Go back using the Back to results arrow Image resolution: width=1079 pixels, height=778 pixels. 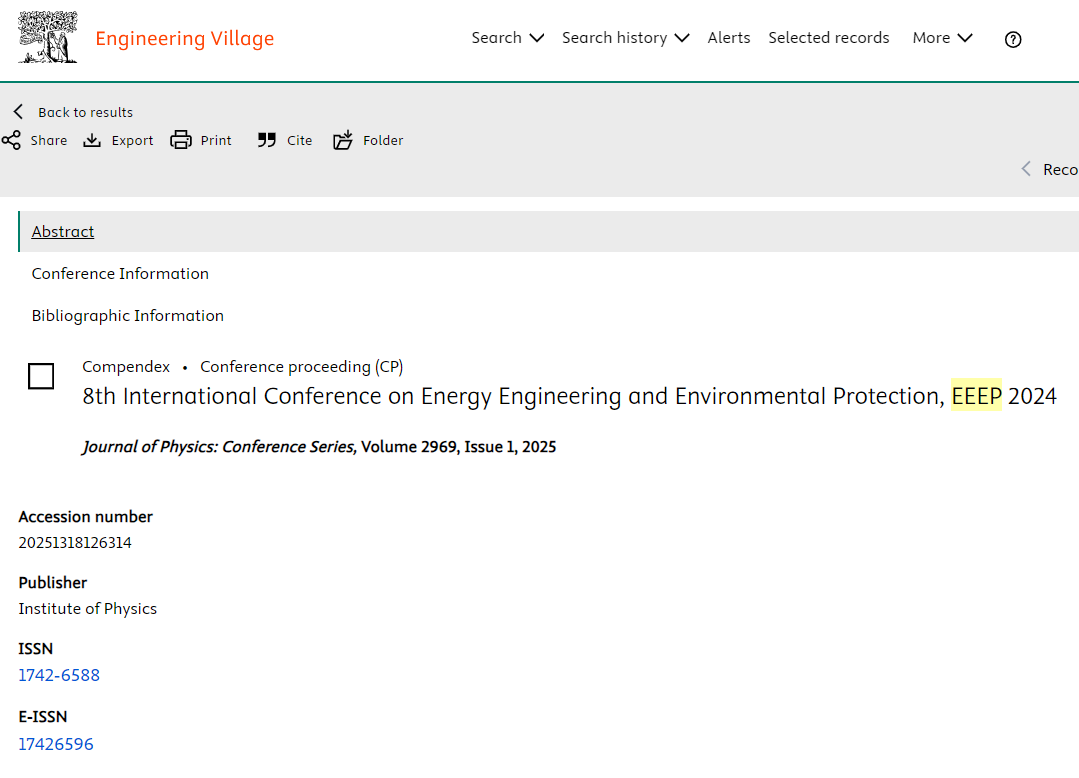[x=16, y=112]
